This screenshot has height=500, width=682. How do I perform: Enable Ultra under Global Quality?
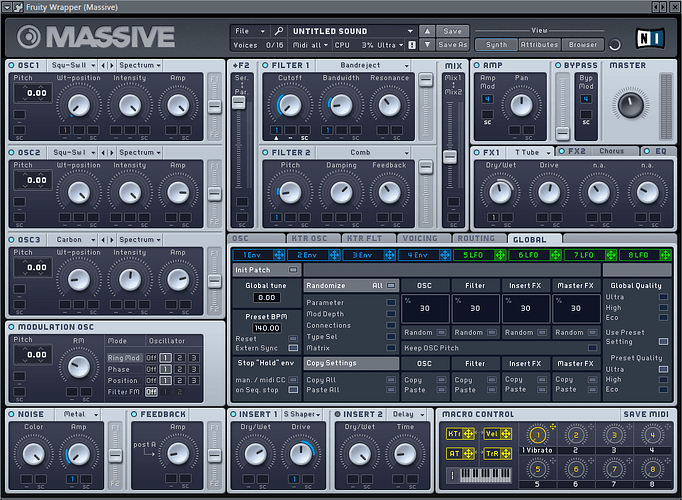[x=663, y=297]
